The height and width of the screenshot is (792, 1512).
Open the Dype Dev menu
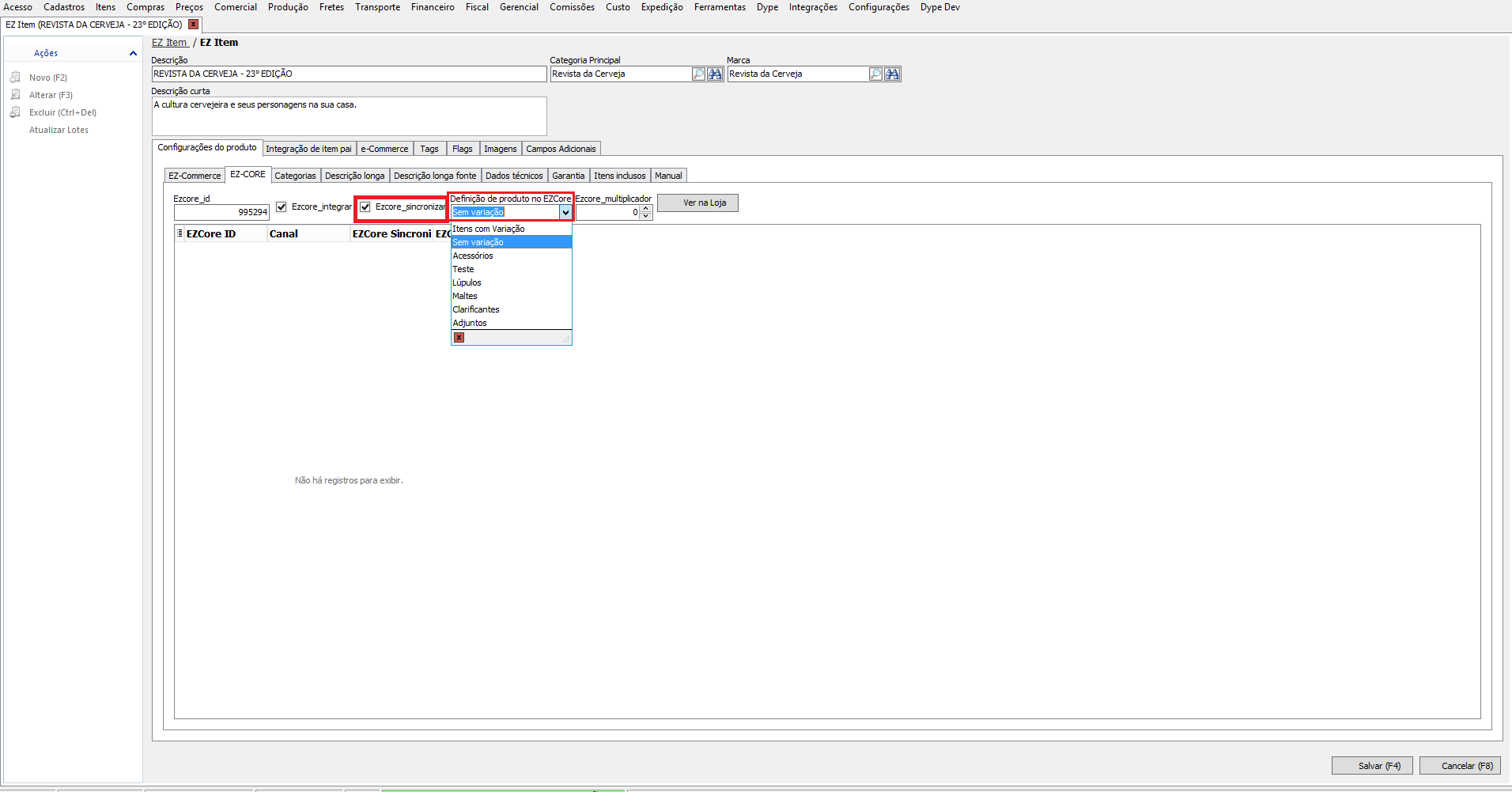coord(939,7)
